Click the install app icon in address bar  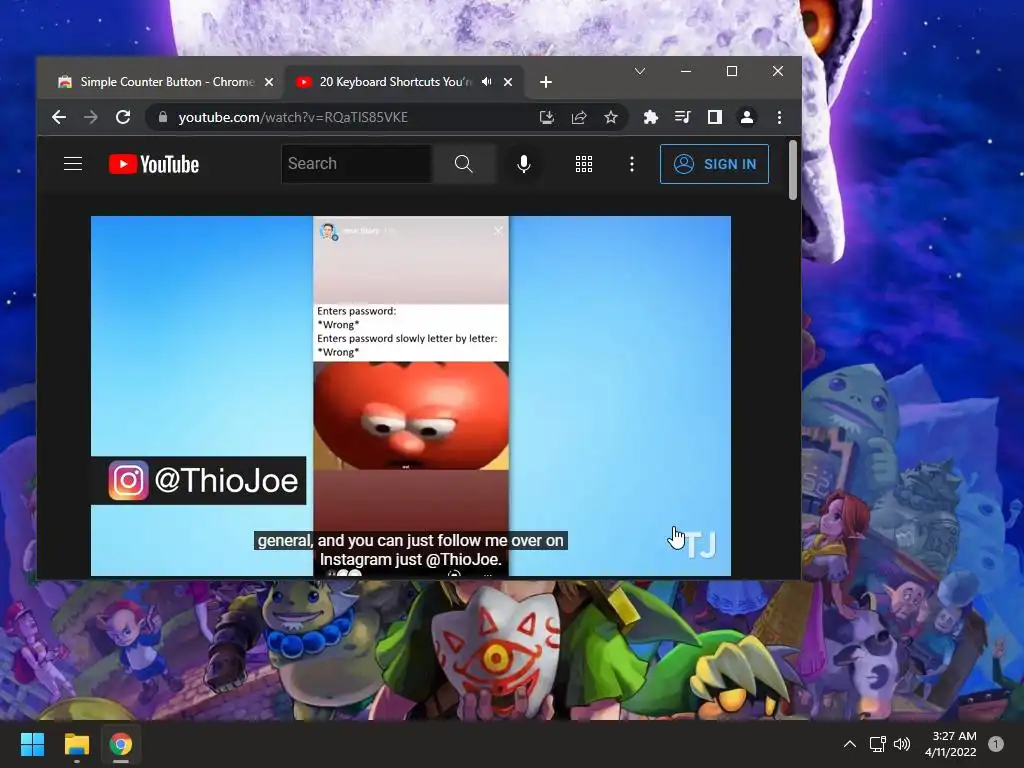coord(547,117)
